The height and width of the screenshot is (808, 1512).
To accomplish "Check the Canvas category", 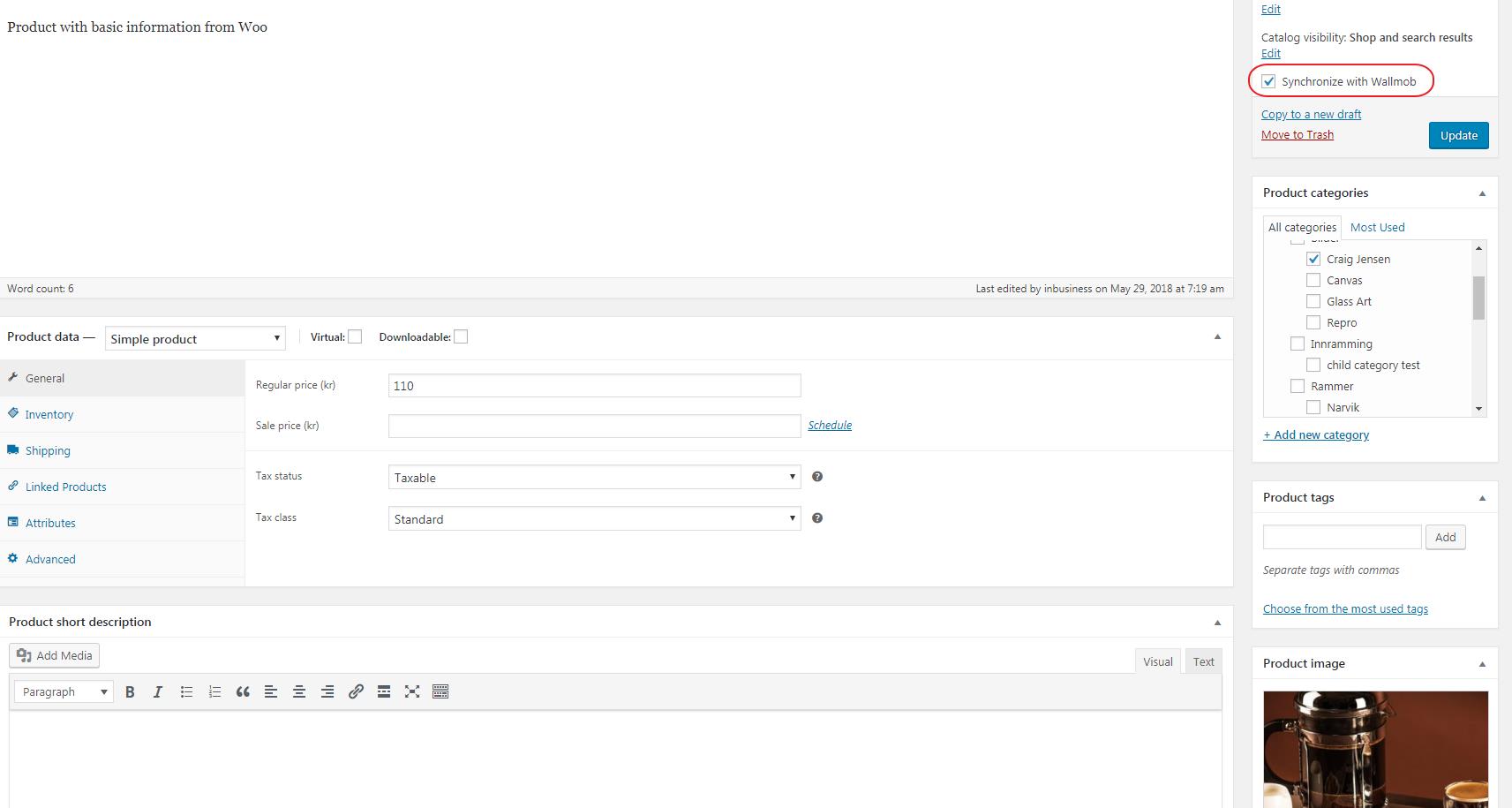I will tap(1313, 280).
